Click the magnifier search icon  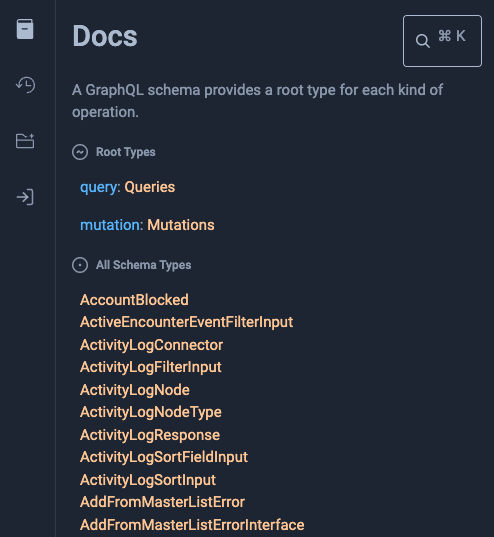click(422, 41)
